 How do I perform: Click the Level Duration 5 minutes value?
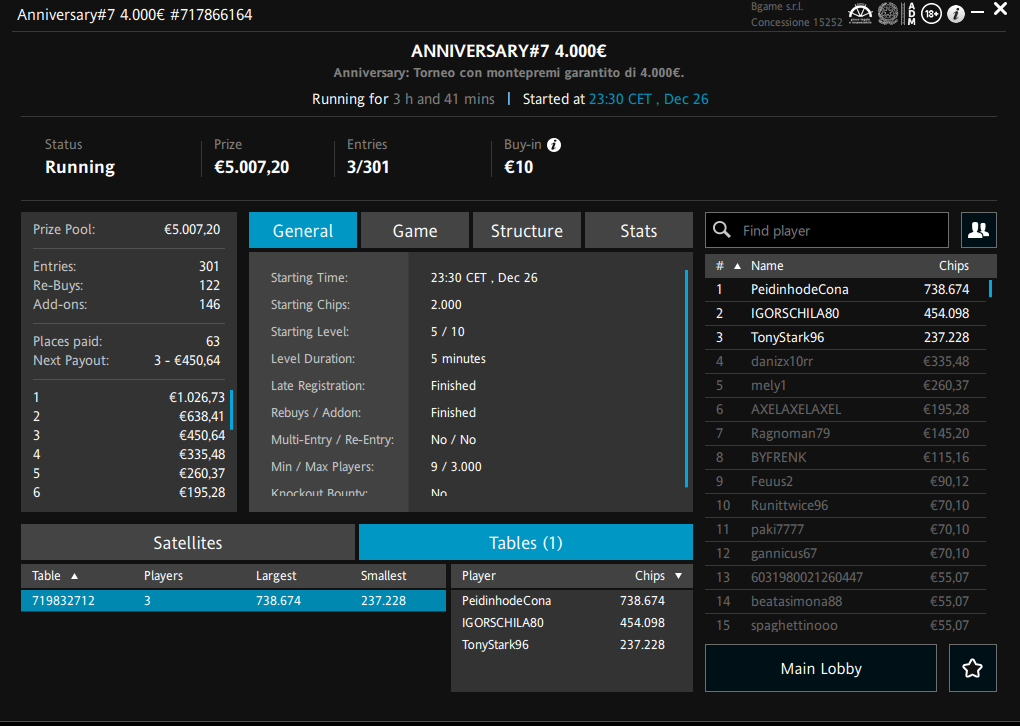(x=458, y=359)
